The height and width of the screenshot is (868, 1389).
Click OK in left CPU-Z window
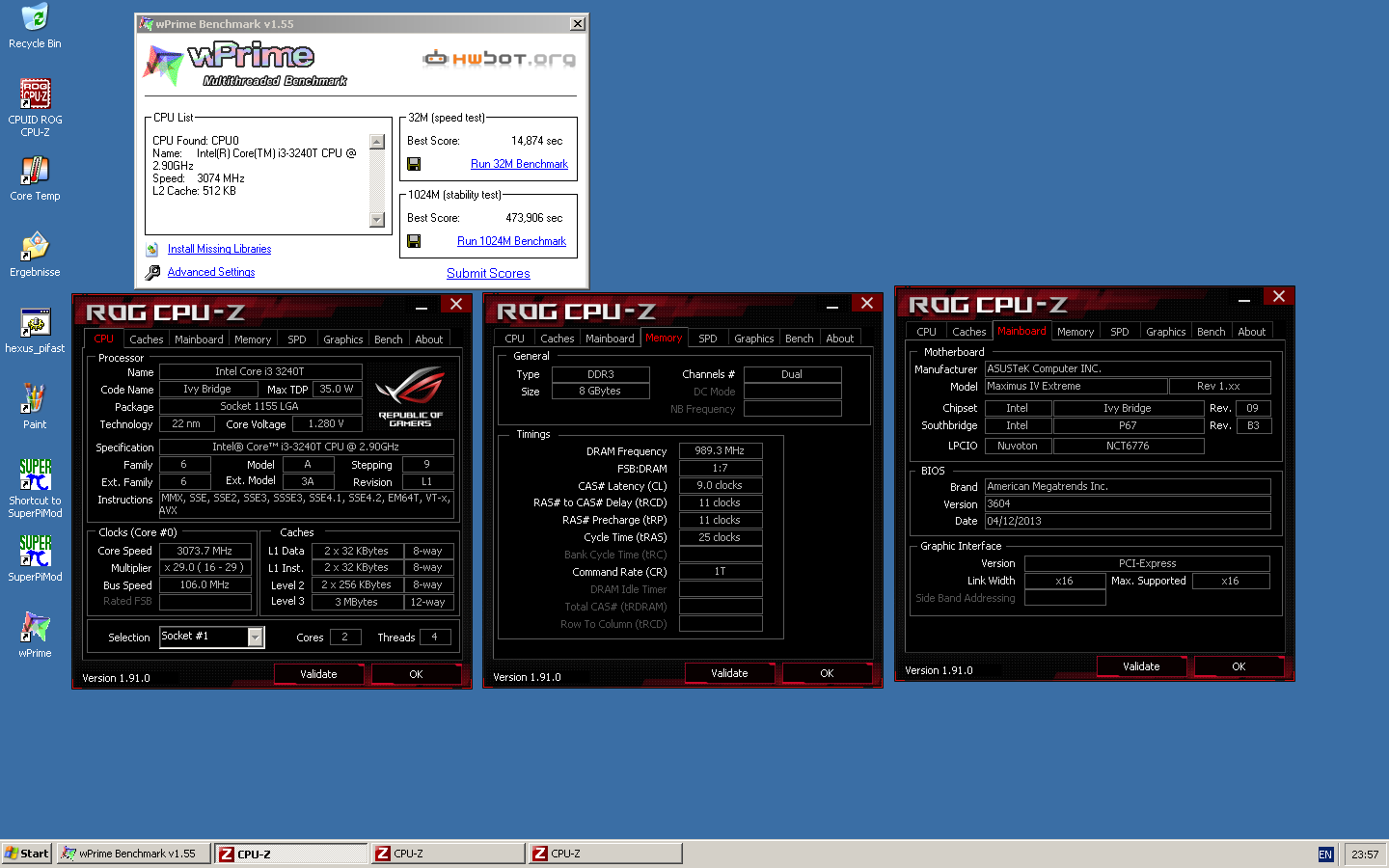pyautogui.click(x=416, y=674)
